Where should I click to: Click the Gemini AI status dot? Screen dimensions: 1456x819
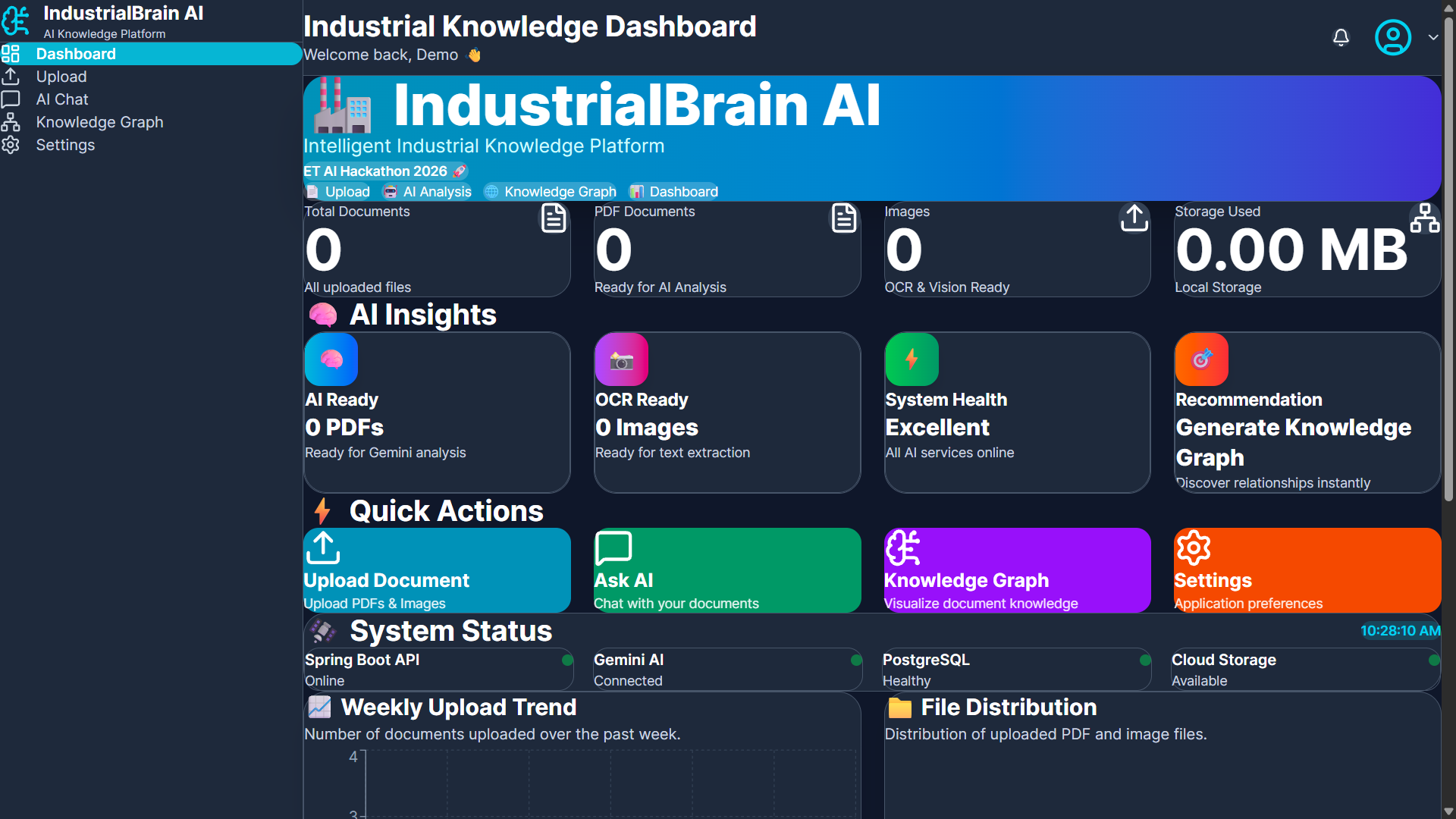[856, 661]
